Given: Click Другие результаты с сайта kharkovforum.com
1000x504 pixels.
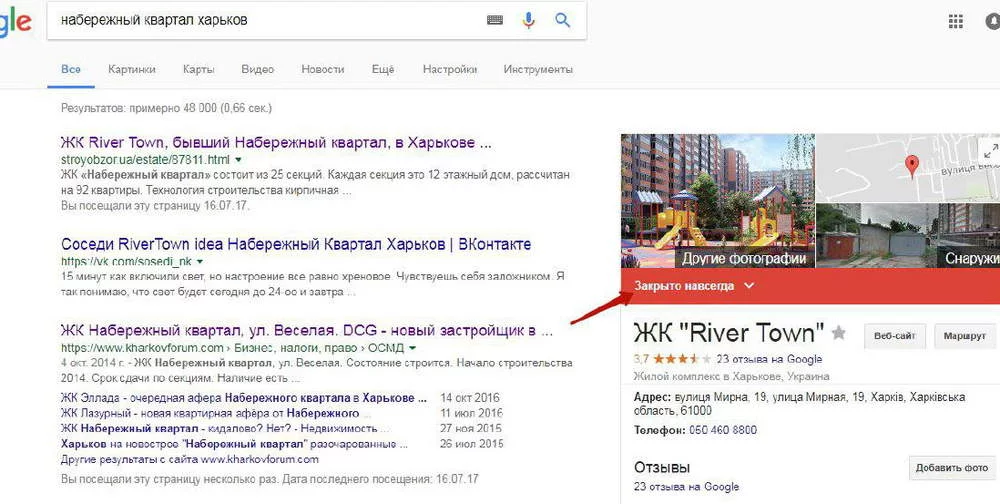Looking at the screenshot, I should coord(189,459).
